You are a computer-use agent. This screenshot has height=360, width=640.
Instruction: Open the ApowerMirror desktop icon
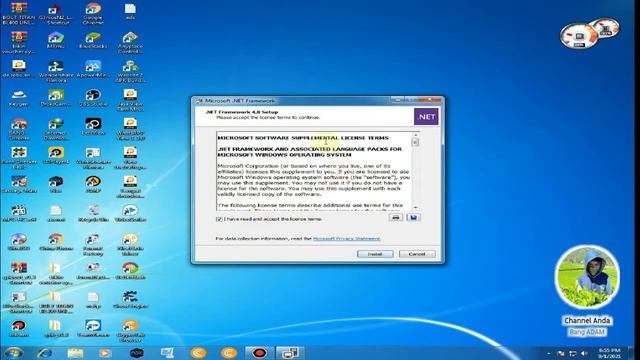pos(93,69)
